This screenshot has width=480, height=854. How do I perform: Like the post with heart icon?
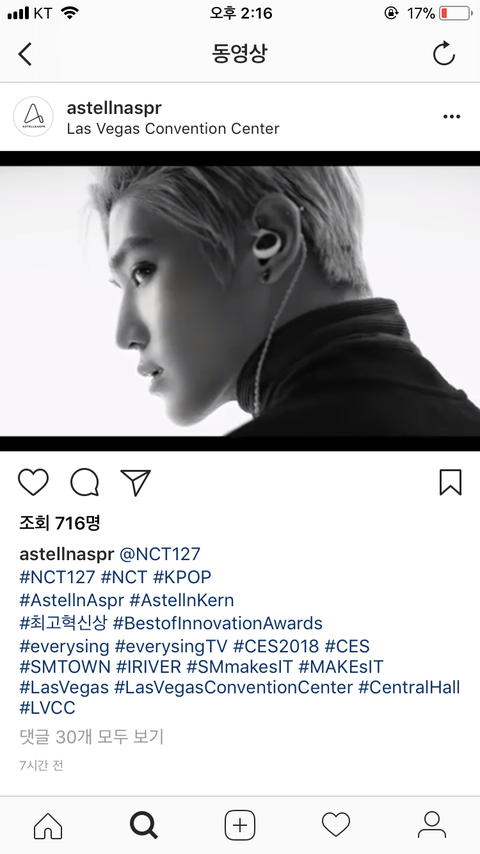coord(33,482)
